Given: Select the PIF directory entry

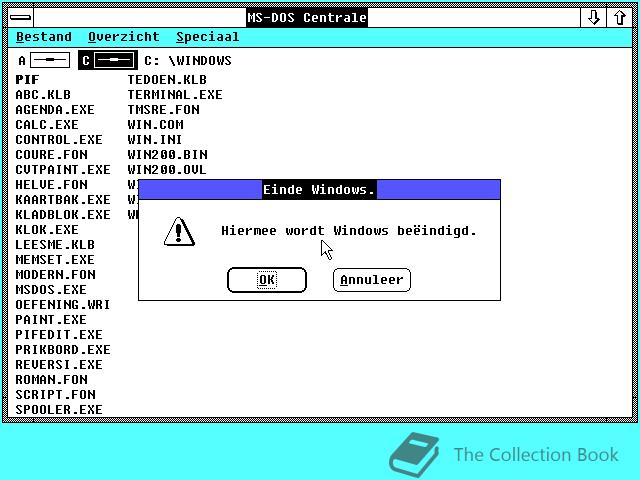Looking at the screenshot, I should [x=27, y=80].
